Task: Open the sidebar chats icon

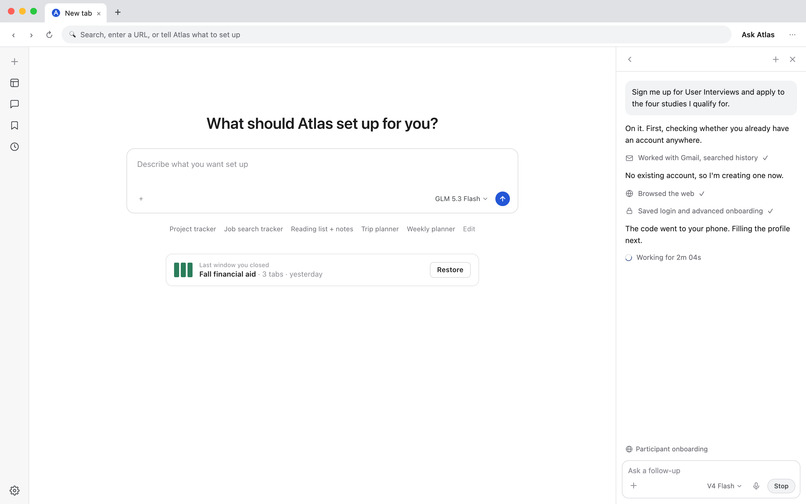Action: click(x=14, y=104)
